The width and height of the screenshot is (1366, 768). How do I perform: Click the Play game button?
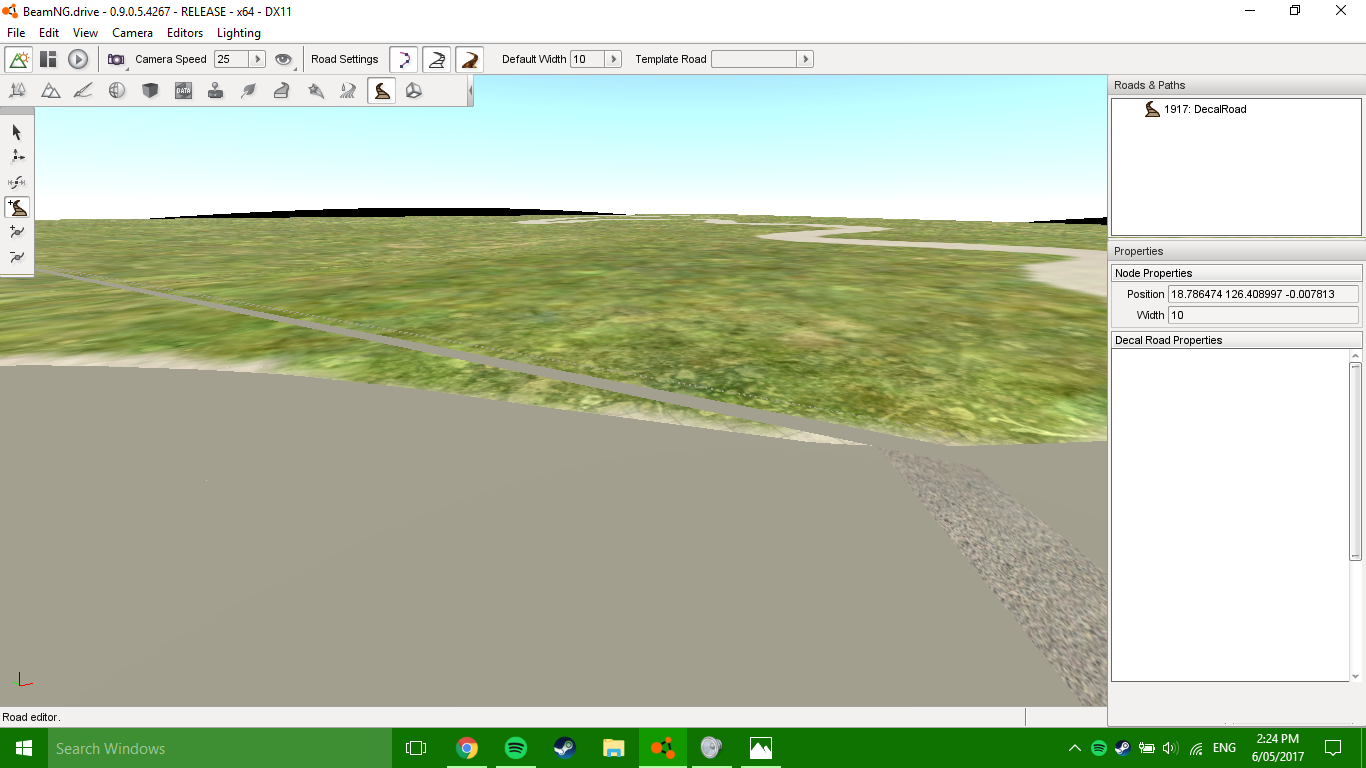(x=78, y=59)
